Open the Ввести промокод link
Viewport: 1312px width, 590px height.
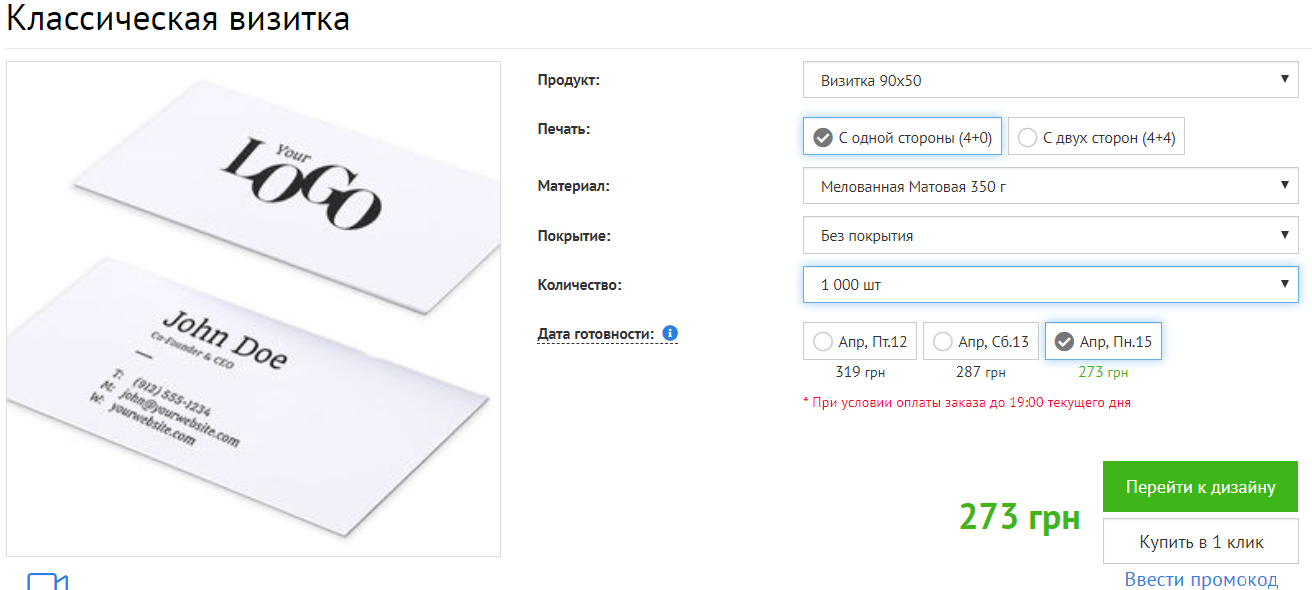(1201, 580)
